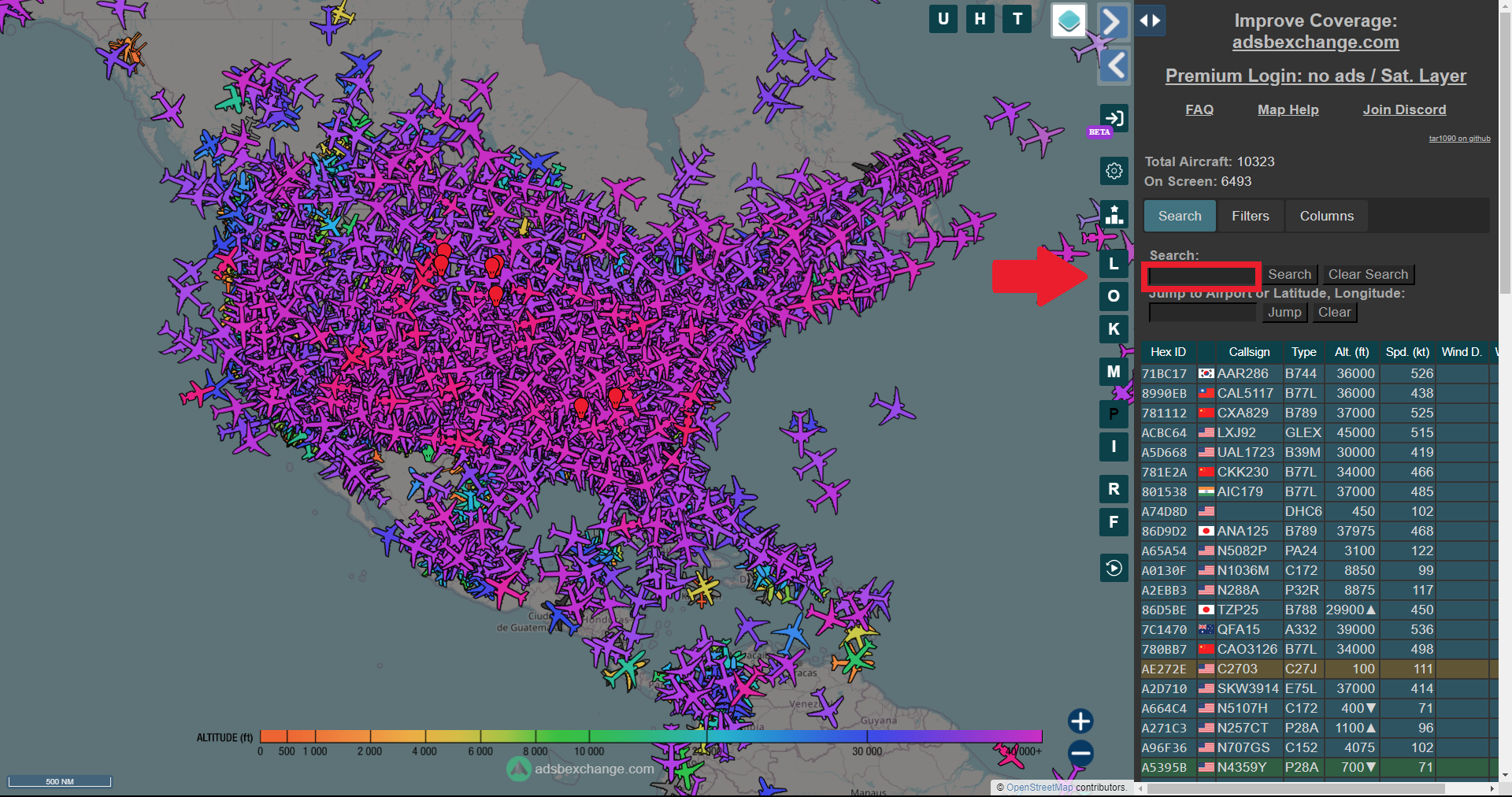Zoom in with the plus button
Image resolution: width=1512 pixels, height=797 pixels.
[1080, 721]
